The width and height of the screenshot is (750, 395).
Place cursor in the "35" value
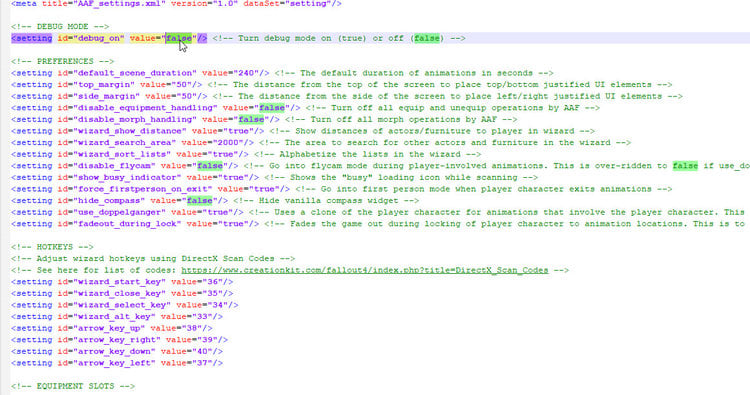coord(212,293)
